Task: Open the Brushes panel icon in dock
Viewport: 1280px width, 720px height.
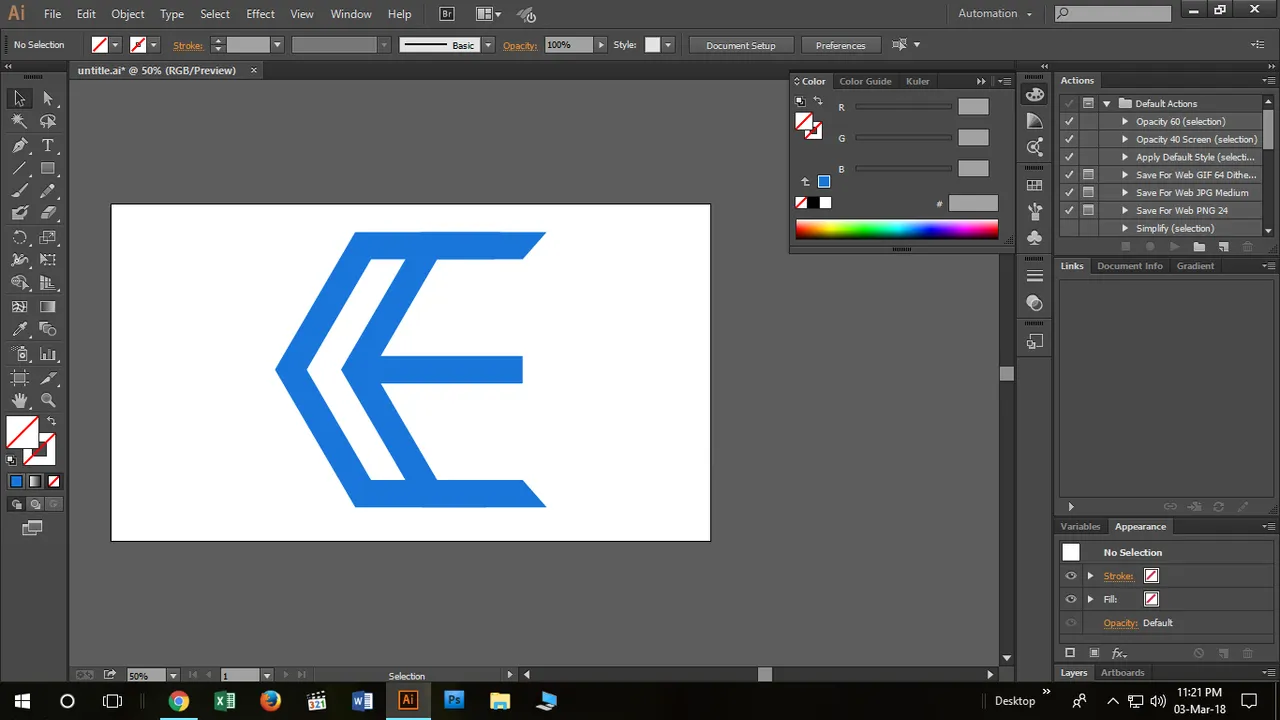Action: click(x=1035, y=212)
